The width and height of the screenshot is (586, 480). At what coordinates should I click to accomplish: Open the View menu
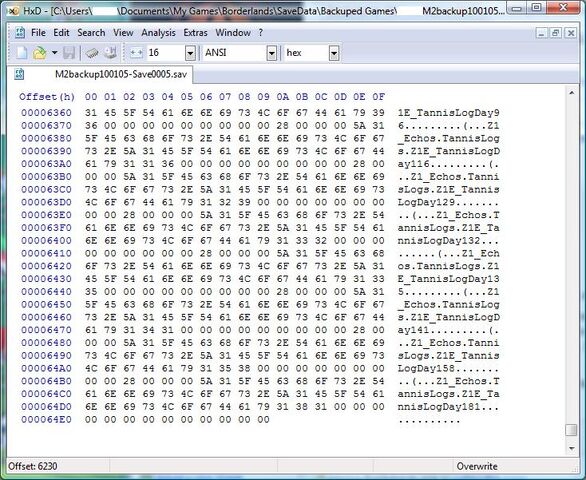pyautogui.click(x=123, y=33)
